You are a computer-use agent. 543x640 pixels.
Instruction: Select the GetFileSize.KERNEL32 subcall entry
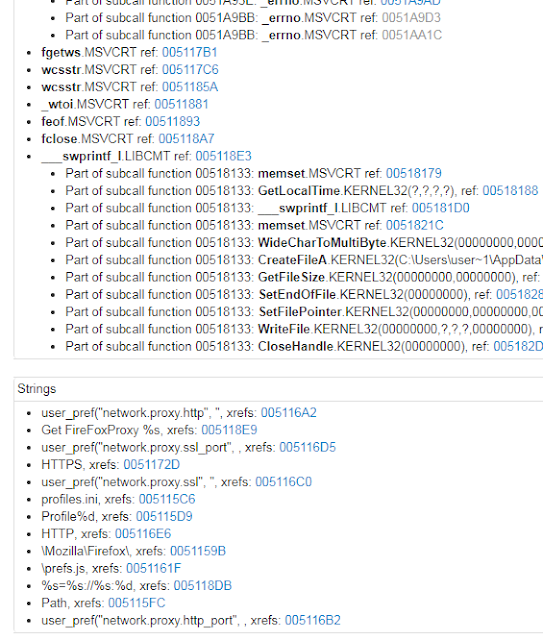point(304,278)
